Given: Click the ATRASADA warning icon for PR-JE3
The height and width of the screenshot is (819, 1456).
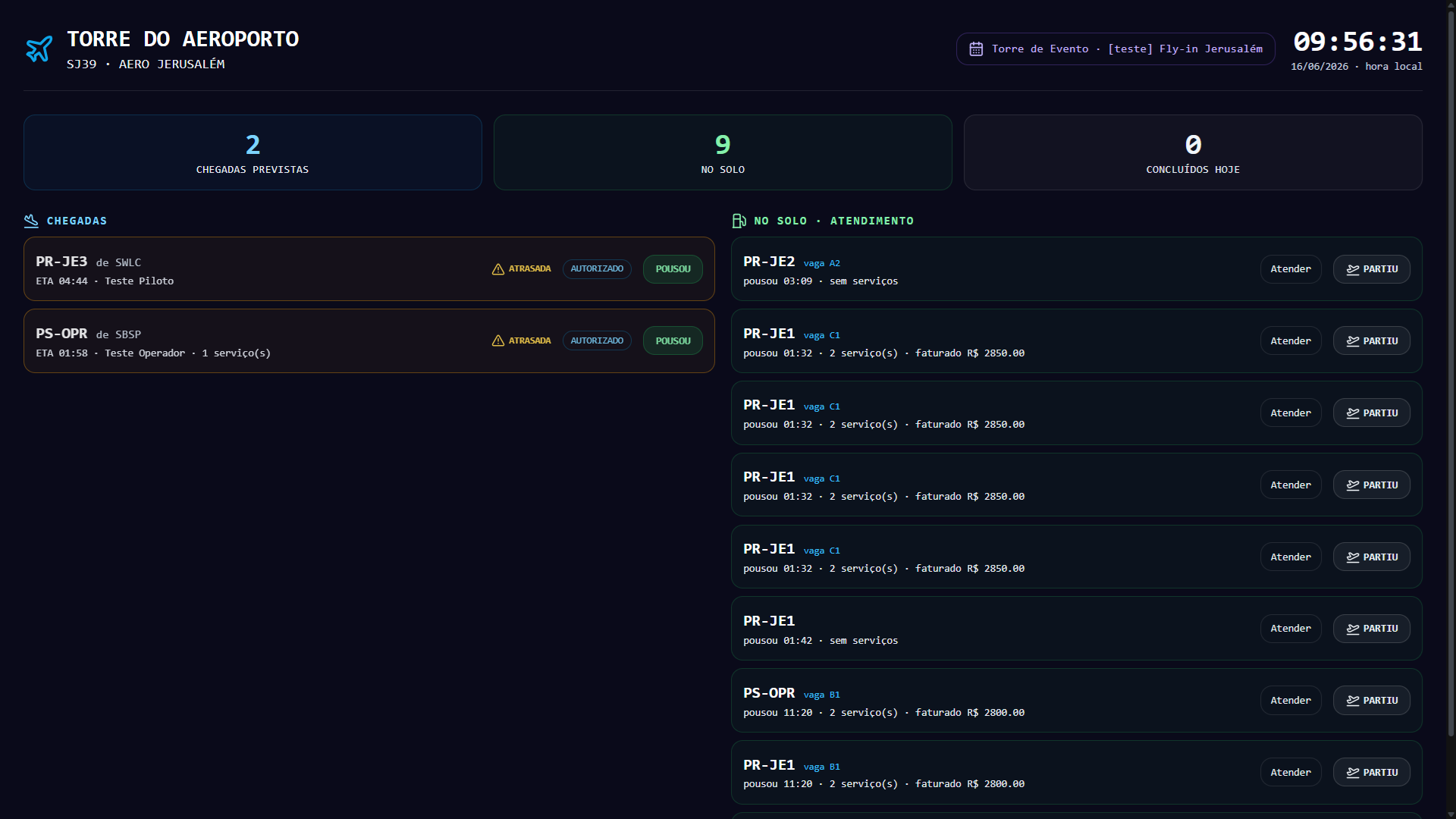Looking at the screenshot, I should click(498, 269).
